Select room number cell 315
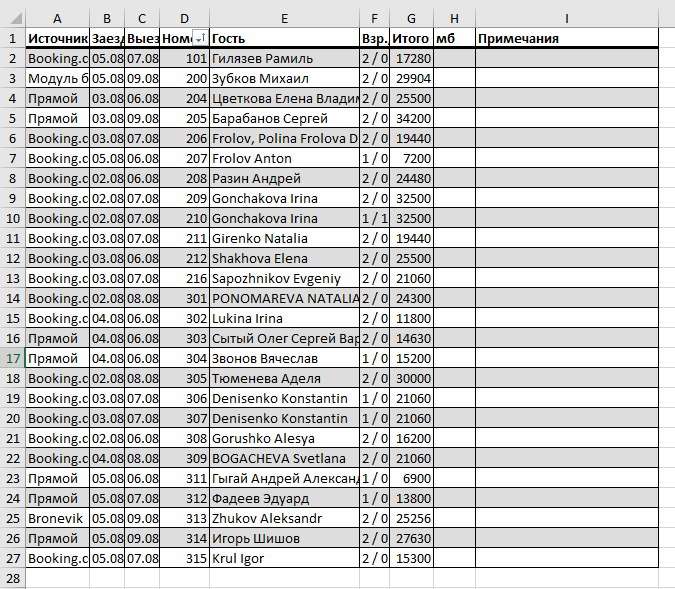The image size is (675, 589). point(184,558)
